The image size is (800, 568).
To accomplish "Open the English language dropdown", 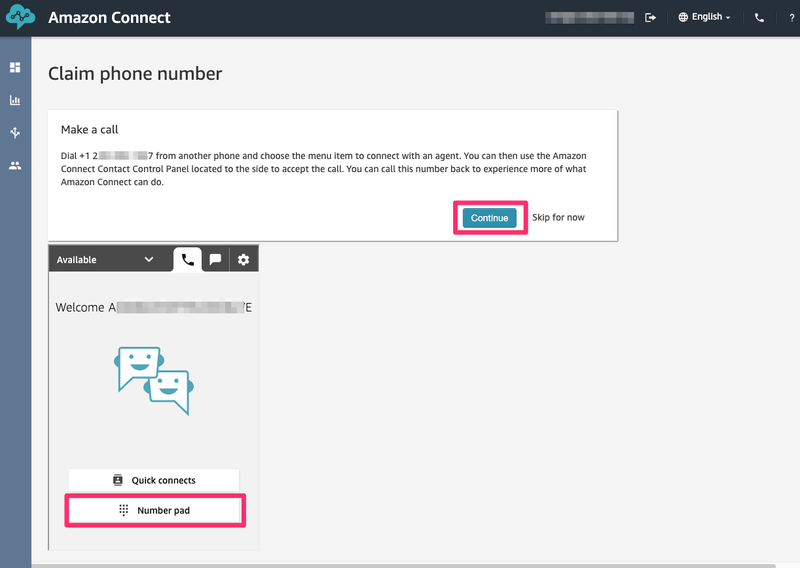I will [x=704, y=17].
